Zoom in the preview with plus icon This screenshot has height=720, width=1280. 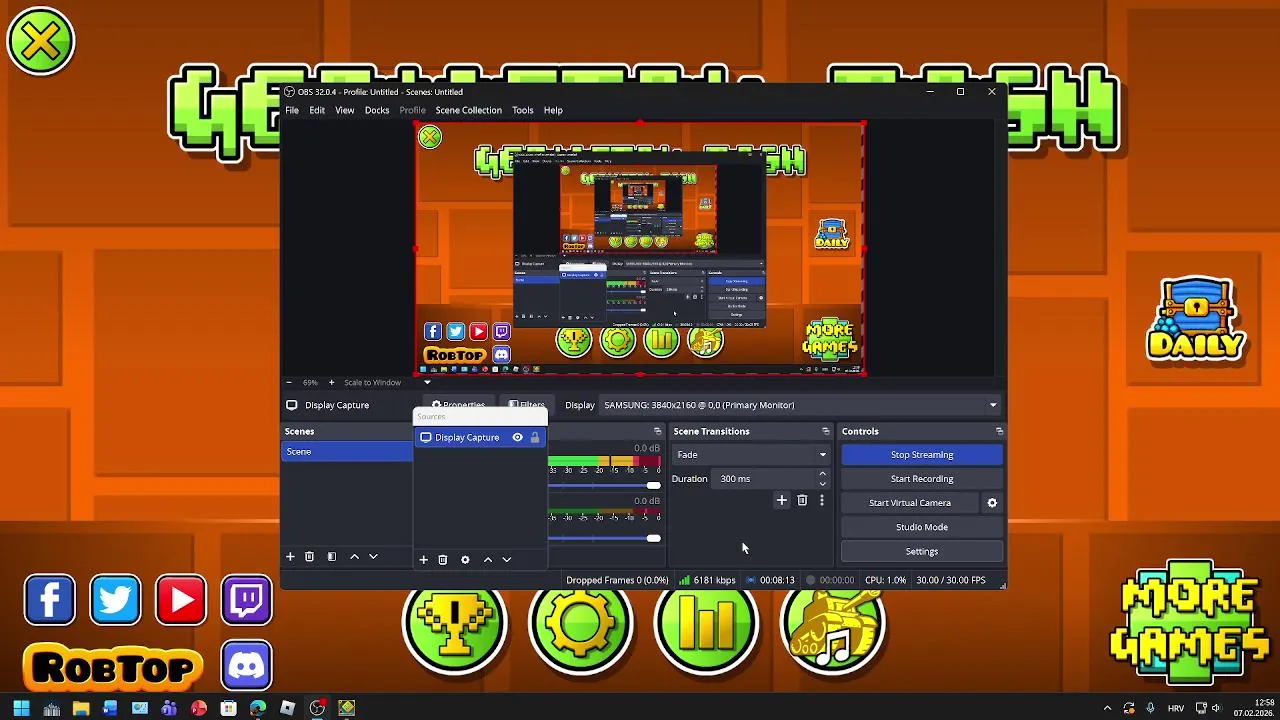(x=331, y=382)
